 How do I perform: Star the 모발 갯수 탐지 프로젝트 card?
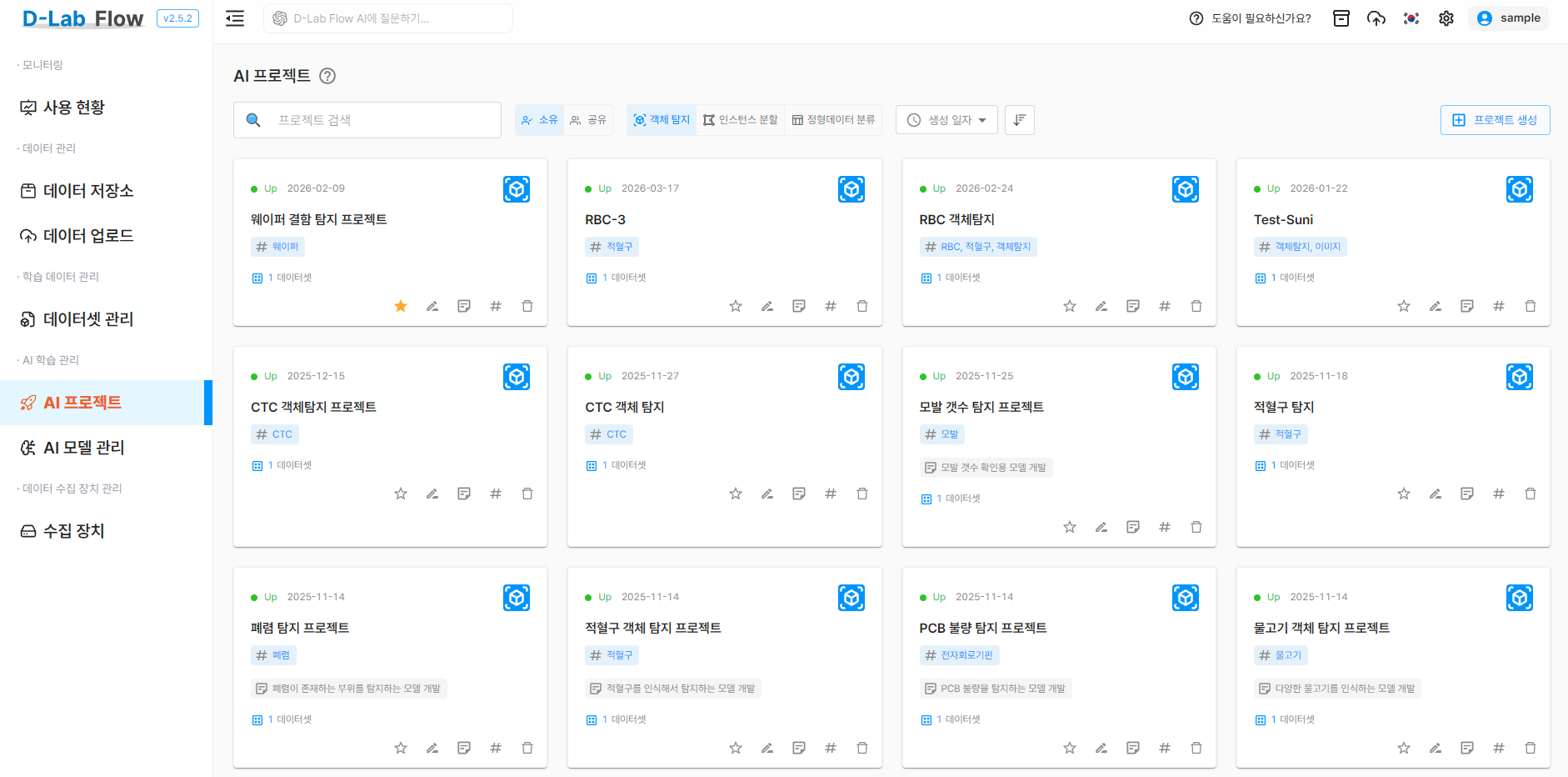[1070, 527]
